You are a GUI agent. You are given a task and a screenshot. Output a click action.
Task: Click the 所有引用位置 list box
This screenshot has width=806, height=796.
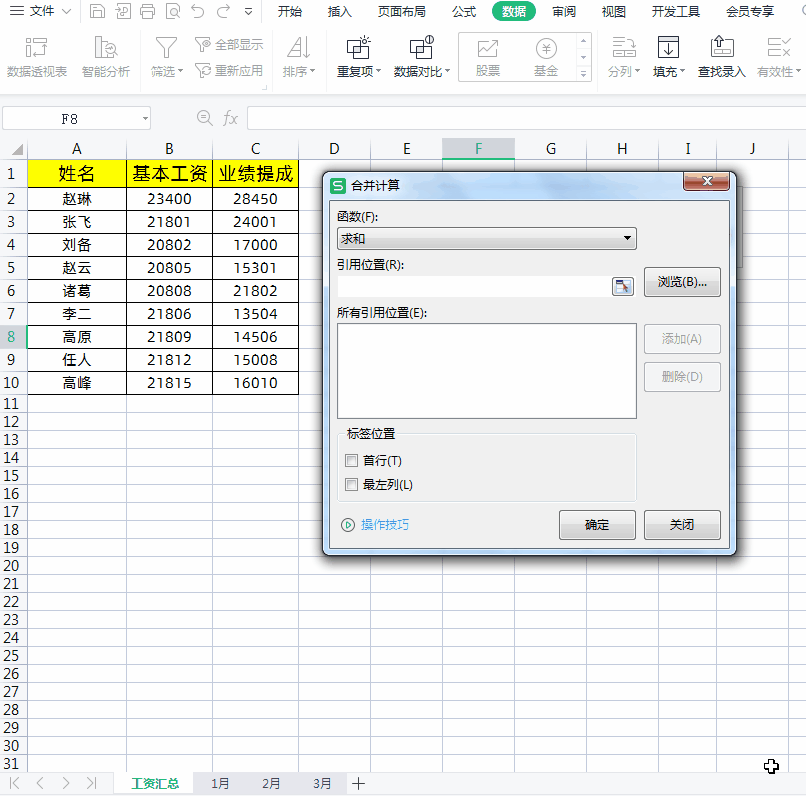[486, 371]
